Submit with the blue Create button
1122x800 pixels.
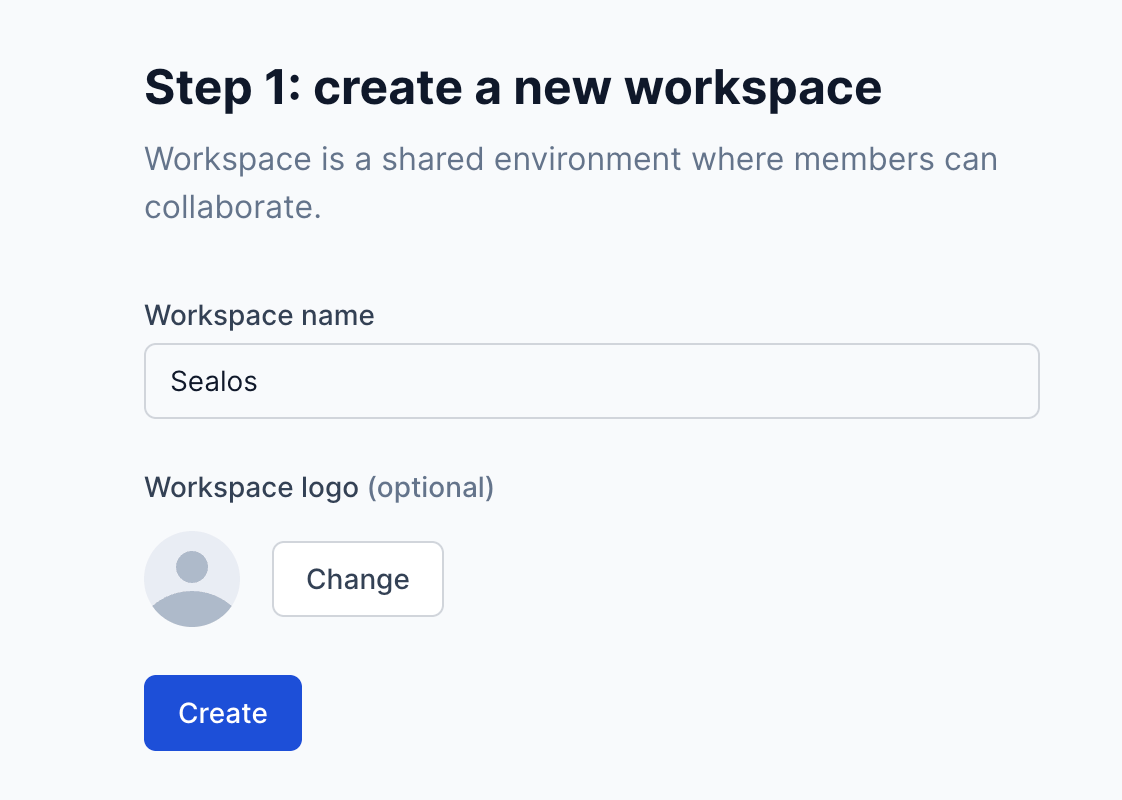click(x=223, y=713)
